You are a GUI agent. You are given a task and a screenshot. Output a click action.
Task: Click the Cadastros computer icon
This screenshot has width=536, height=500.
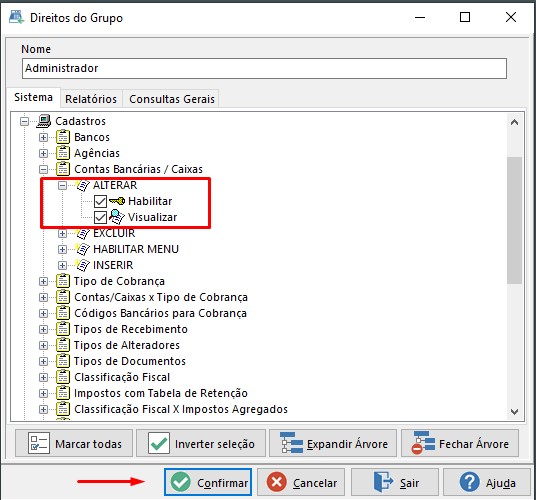coord(44,121)
